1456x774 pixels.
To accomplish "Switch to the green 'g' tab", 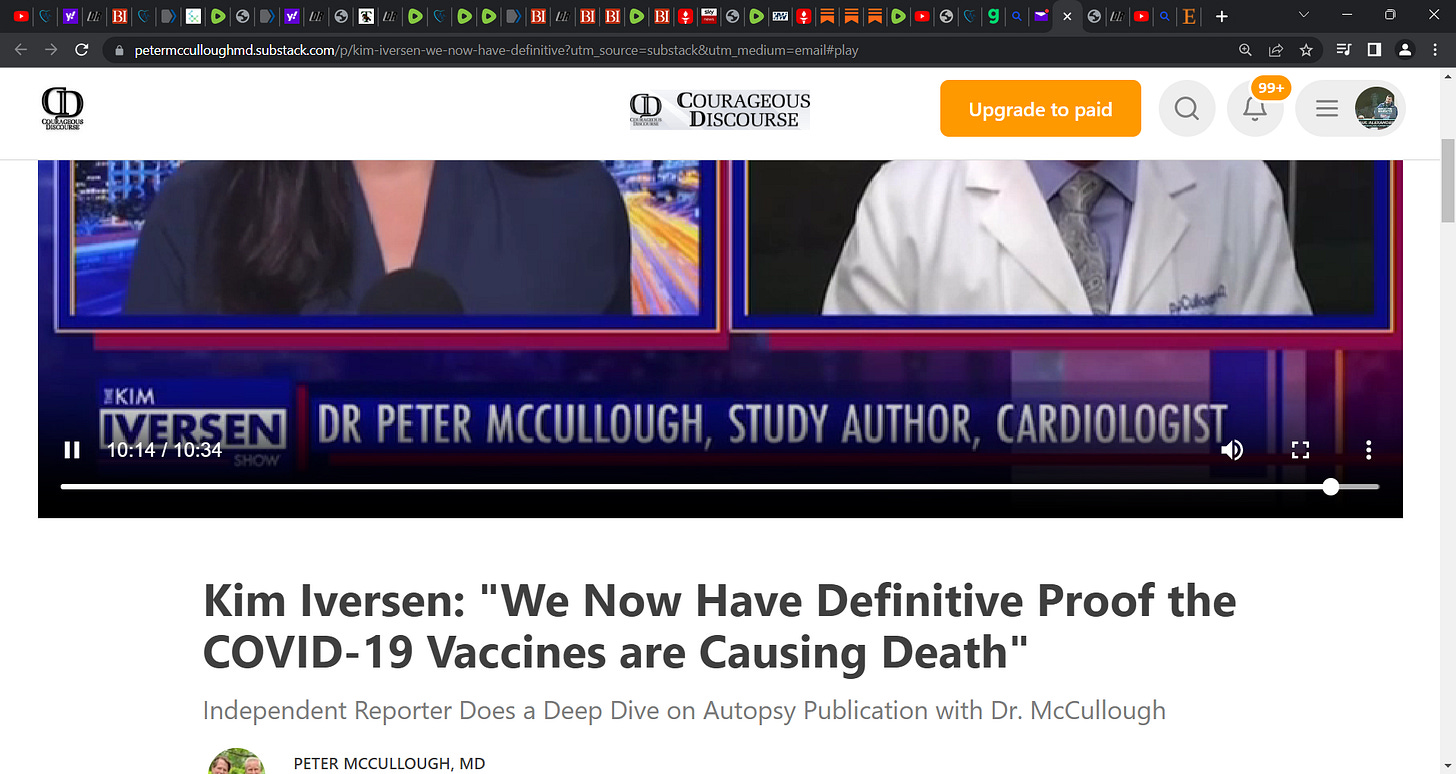I will [x=993, y=16].
